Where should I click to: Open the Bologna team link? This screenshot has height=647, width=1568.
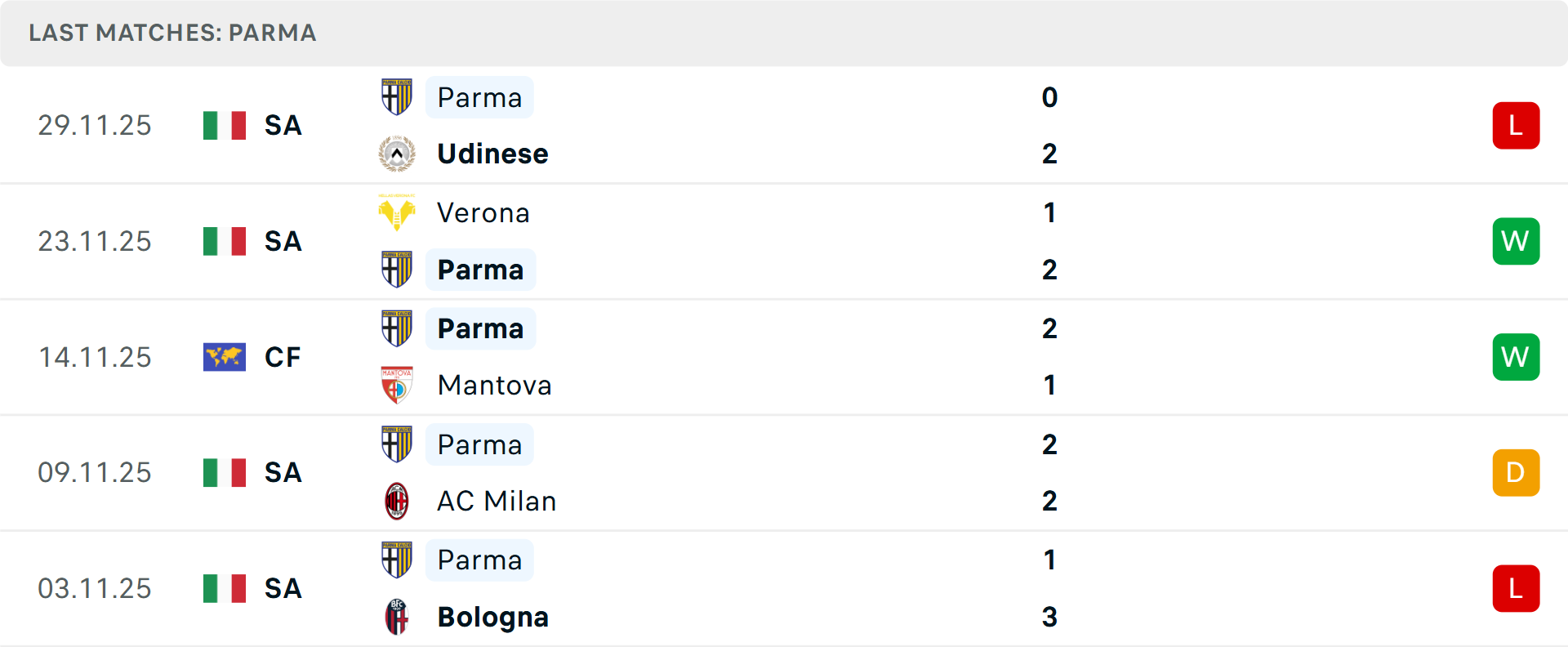[x=492, y=617]
